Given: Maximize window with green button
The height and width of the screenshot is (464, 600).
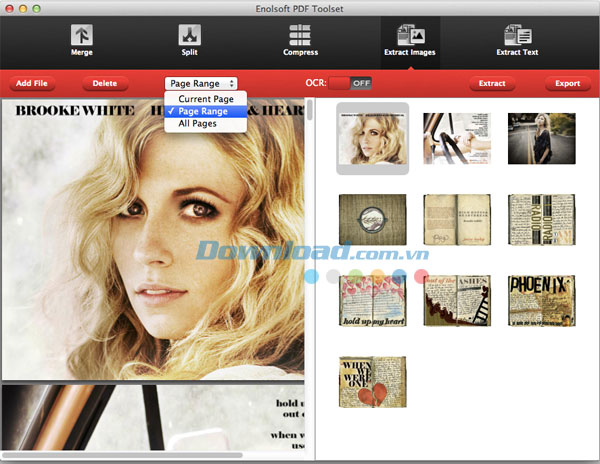Looking at the screenshot, I should (x=36, y=8).
